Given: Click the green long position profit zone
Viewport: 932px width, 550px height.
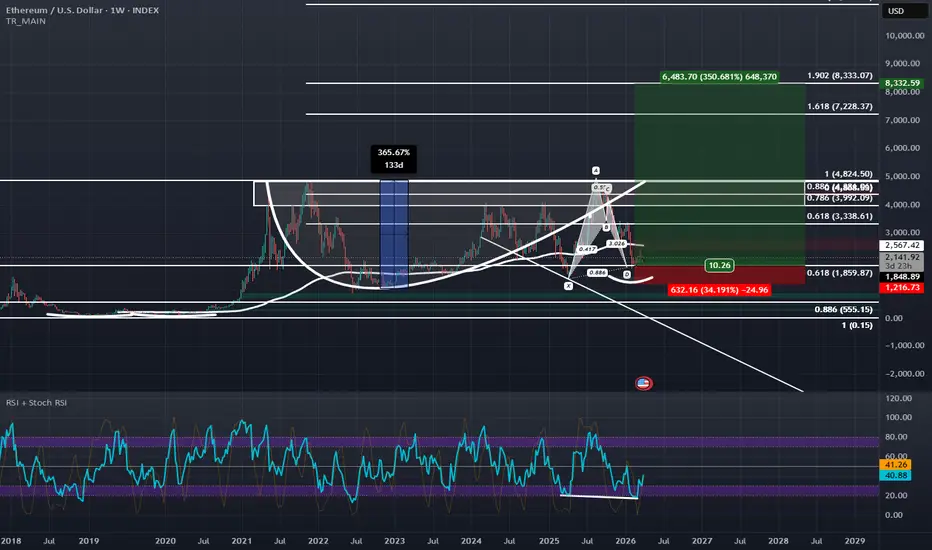Looking at the screenshot, I should tap(720, 174).
